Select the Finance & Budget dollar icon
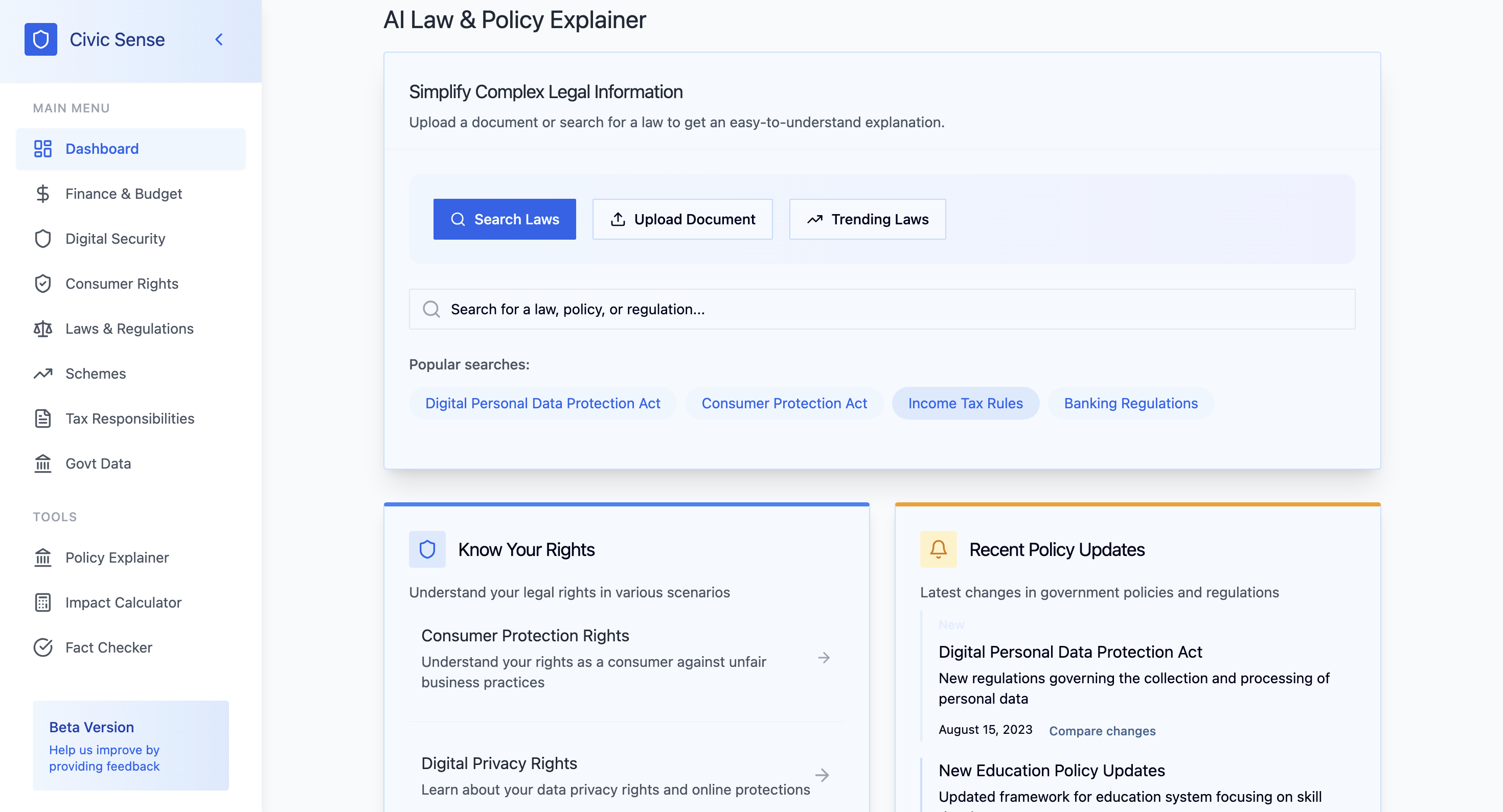The height and width of the screenshot is (812, 1503). [42, 193]
